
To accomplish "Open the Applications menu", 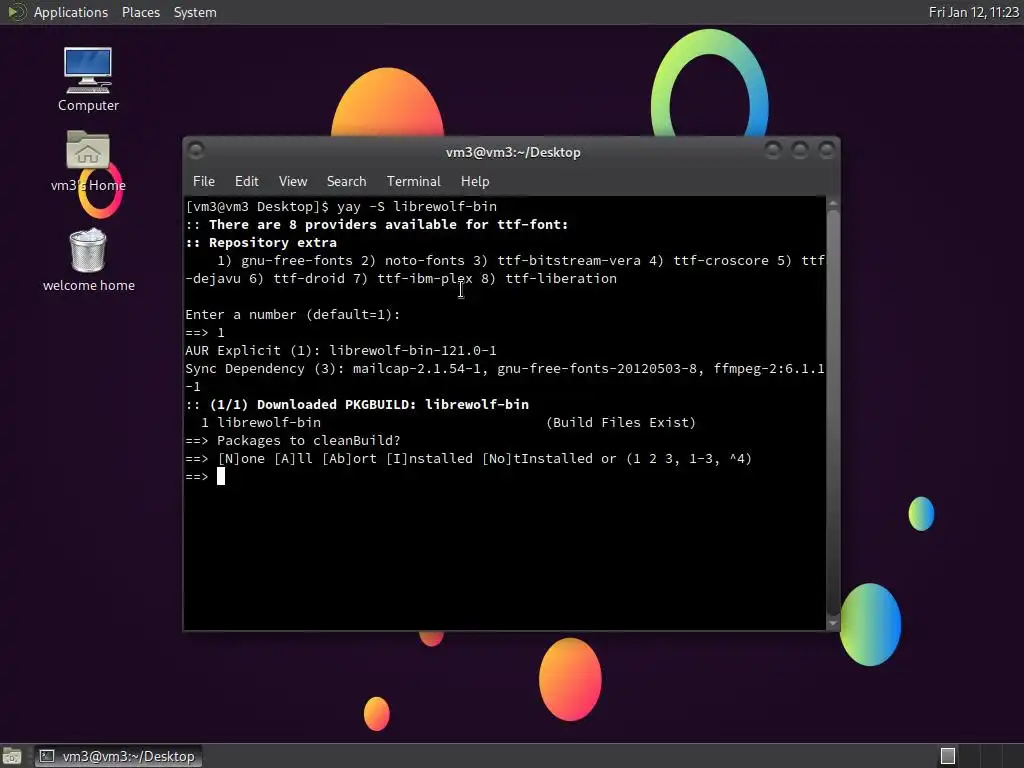I will click(x=71, y=12).
